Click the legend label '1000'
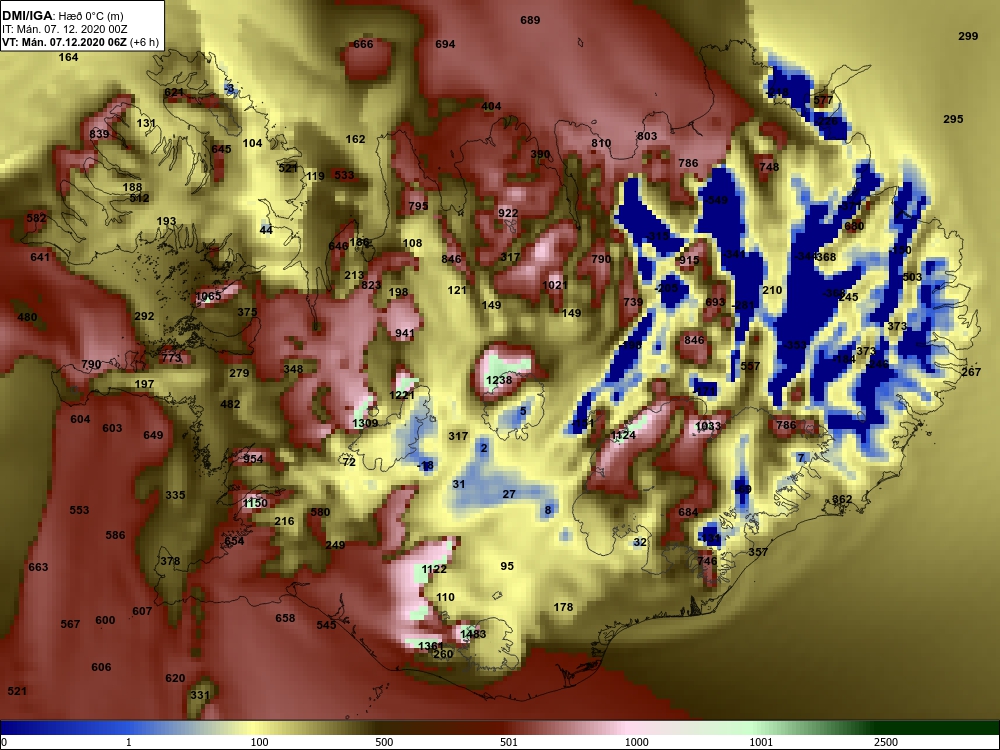 636,742
